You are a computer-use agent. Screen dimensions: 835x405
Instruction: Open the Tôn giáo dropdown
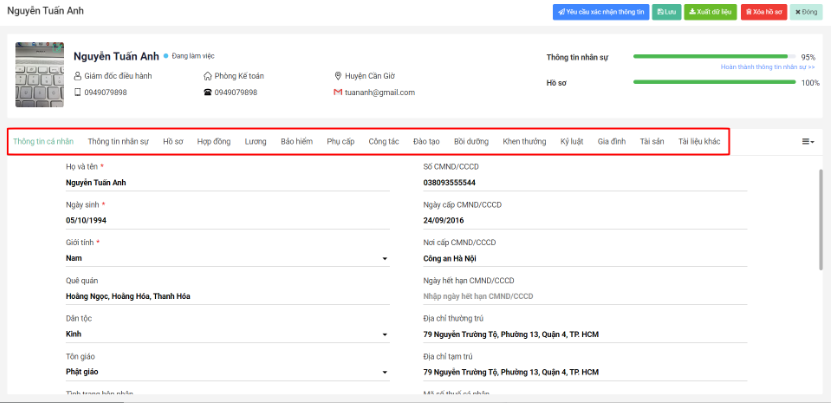385,373
